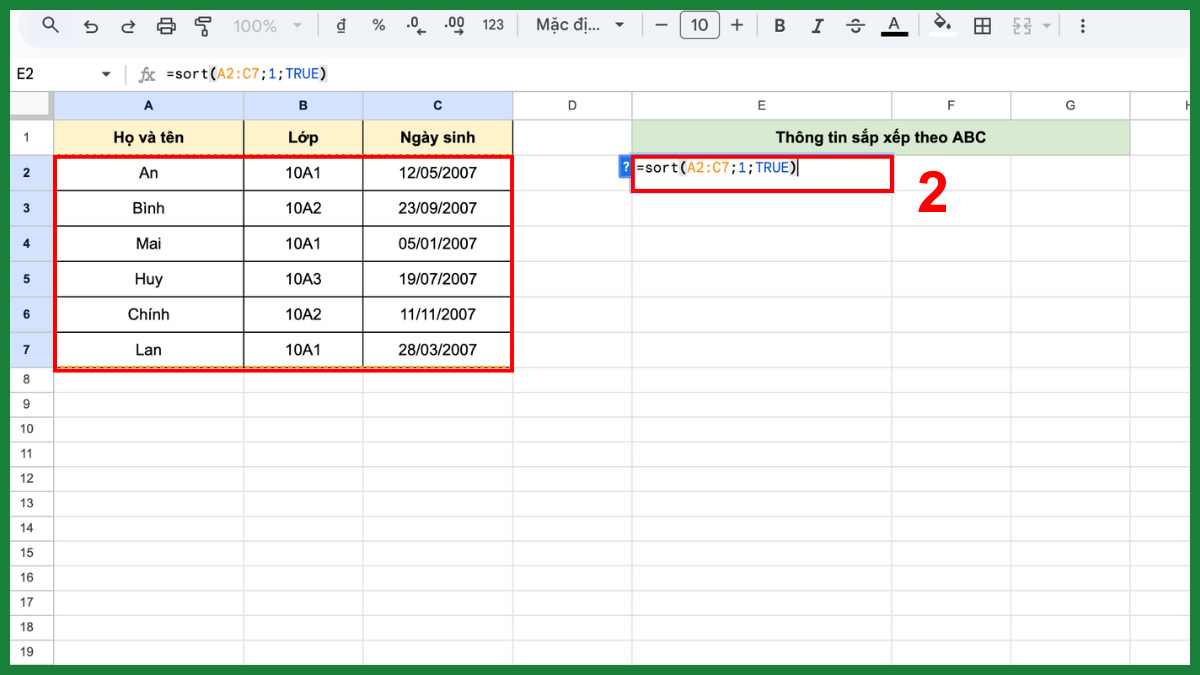Open the more options three-dot menu
Viewport: 1200px width, 675px height.
pos(1083,25)
